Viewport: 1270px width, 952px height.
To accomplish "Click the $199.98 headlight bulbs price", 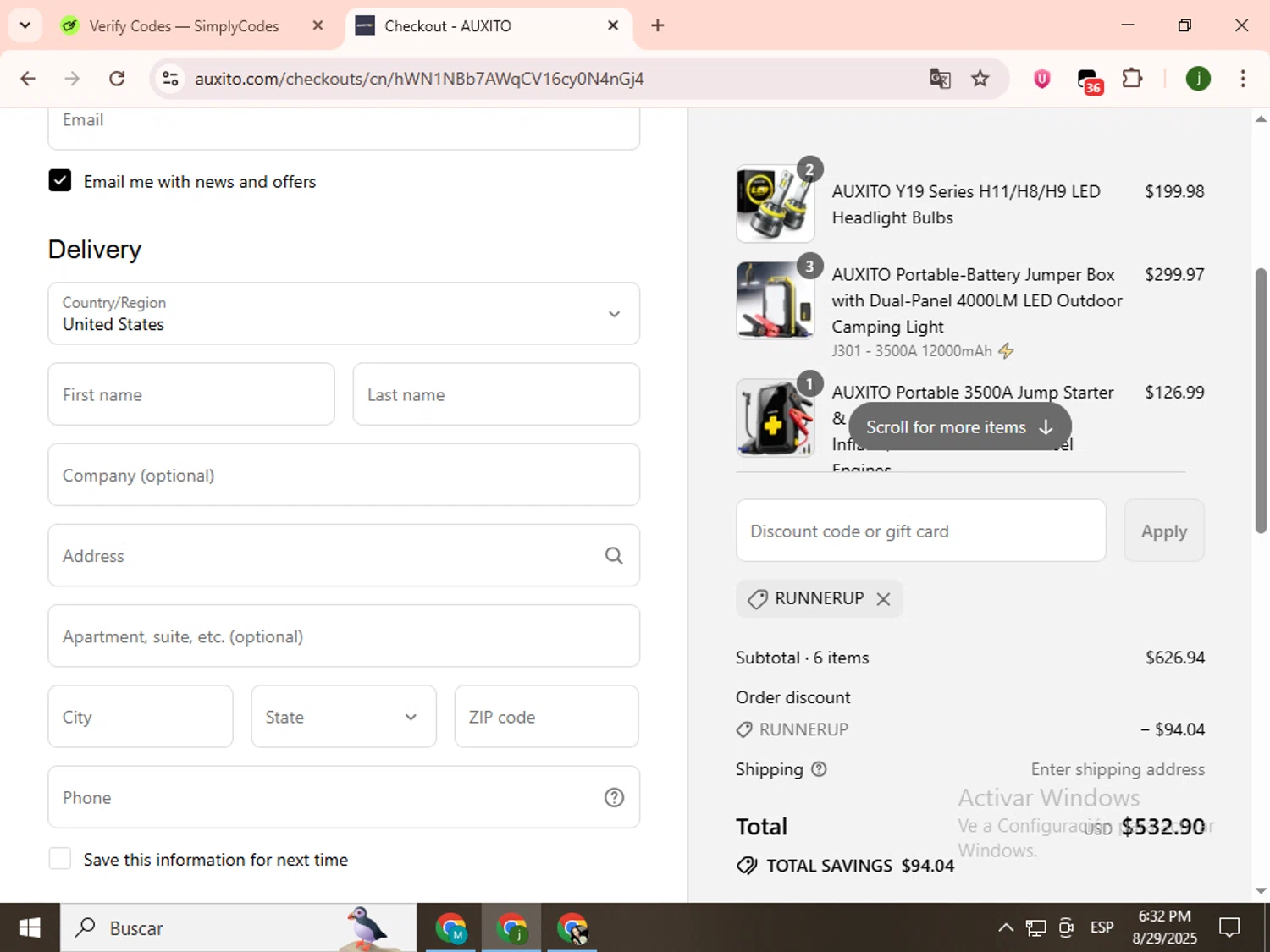I will (1174, 191).
